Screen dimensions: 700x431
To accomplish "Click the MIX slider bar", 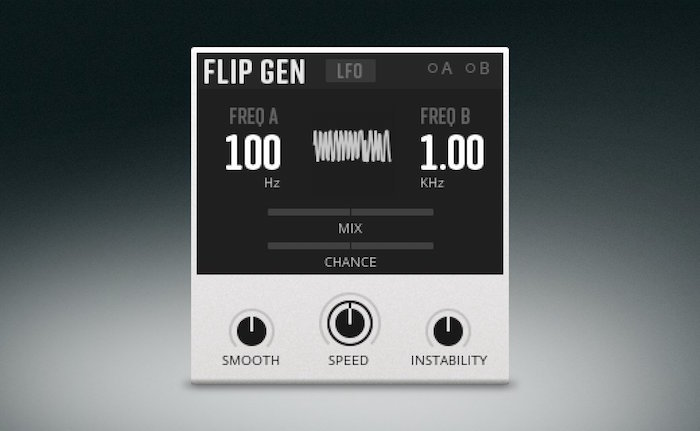I will (350, 212).
